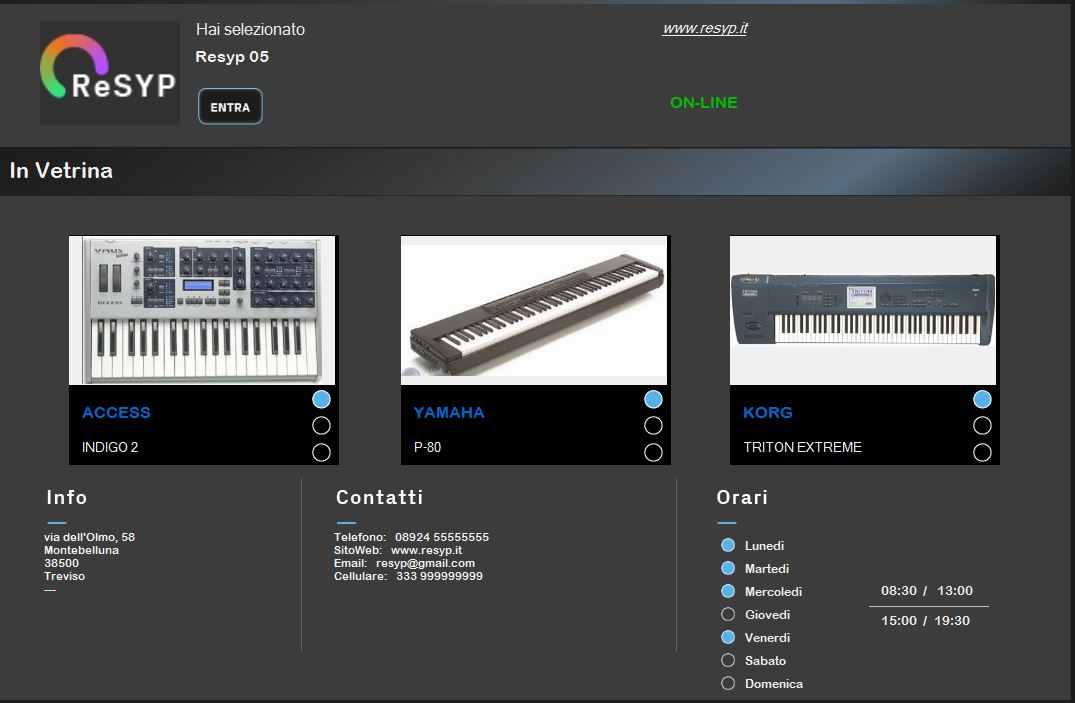Open the Yamaha P-80 piano image
The image size is (1075, 703).
click(534, 310)
